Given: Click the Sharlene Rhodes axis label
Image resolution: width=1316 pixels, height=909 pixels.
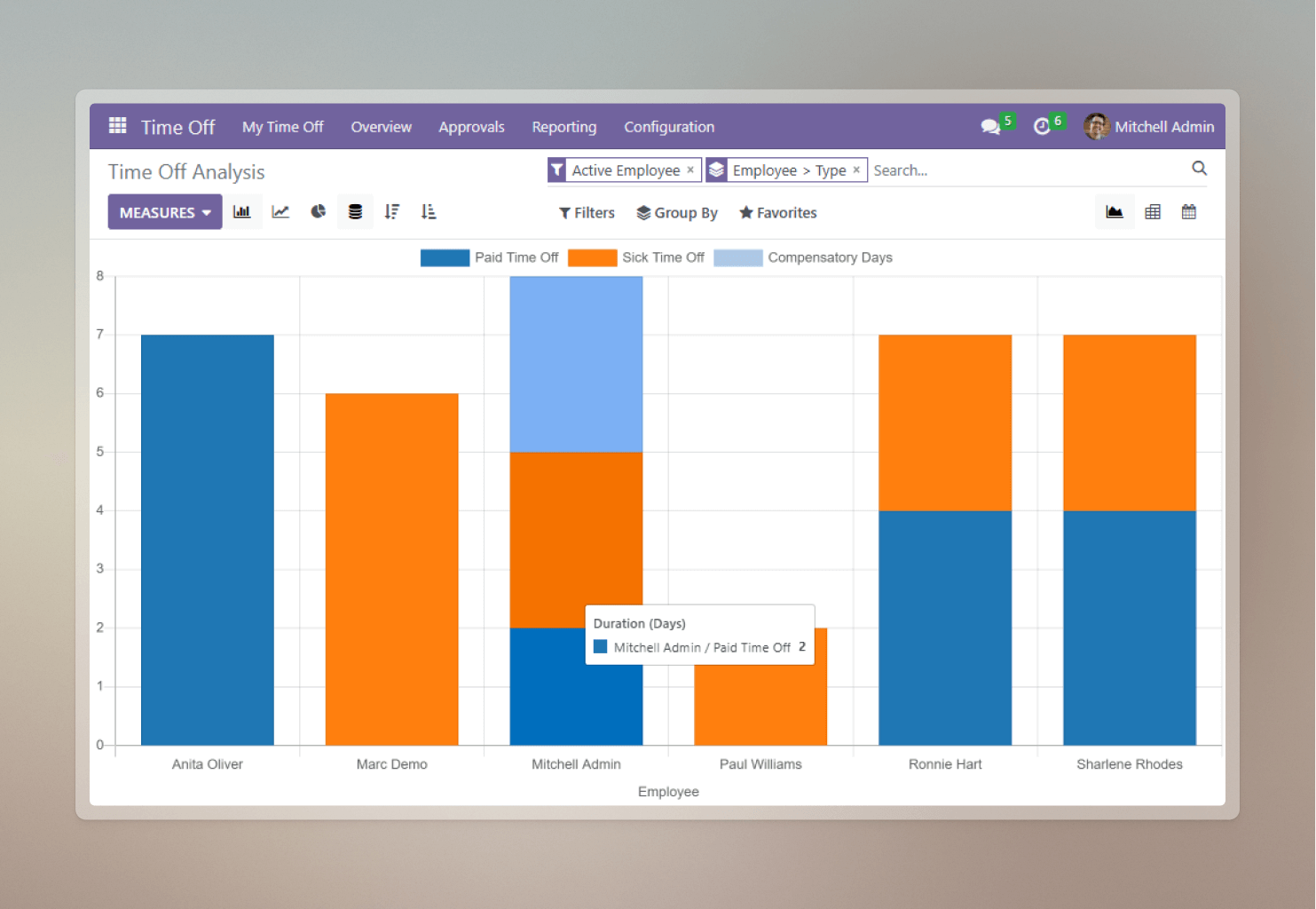Looking at the screenshot, I should pyautogui.click(x=1130, y=764).
